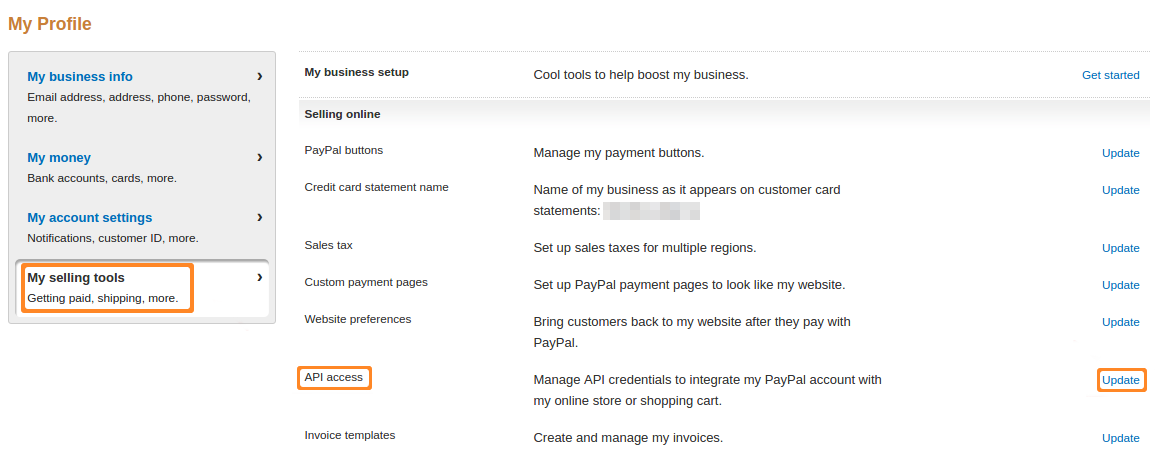Click 'Manage my payment buttons' description

coord(619,153)
